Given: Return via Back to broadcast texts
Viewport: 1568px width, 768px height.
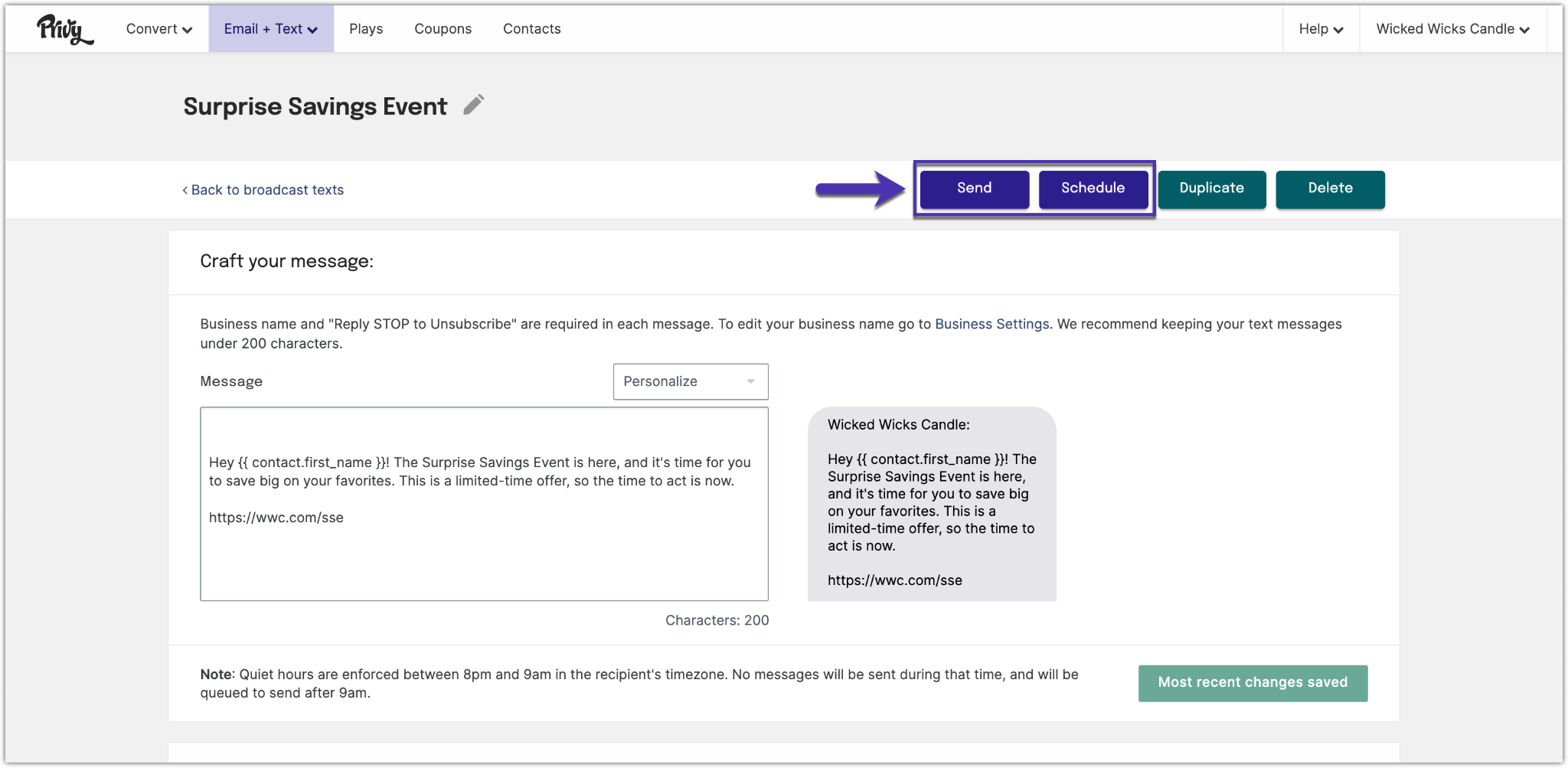Looking at the screenshot, I should (263, 190).
